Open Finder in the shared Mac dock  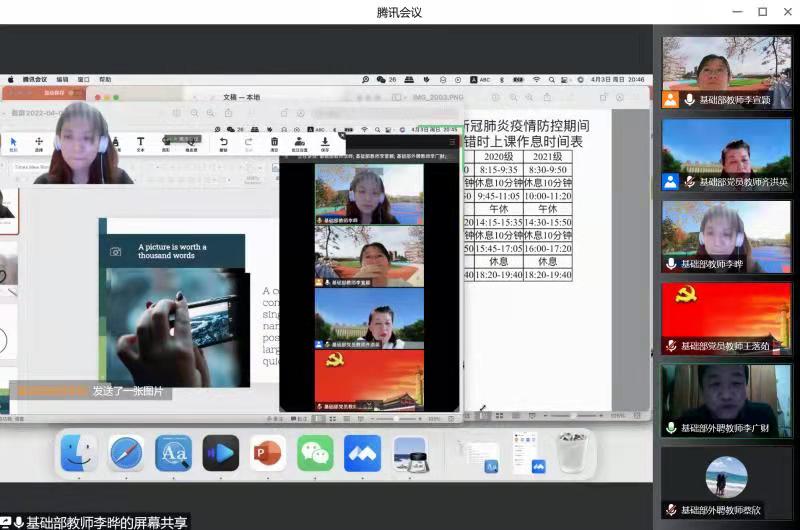(x=79, y=453)
